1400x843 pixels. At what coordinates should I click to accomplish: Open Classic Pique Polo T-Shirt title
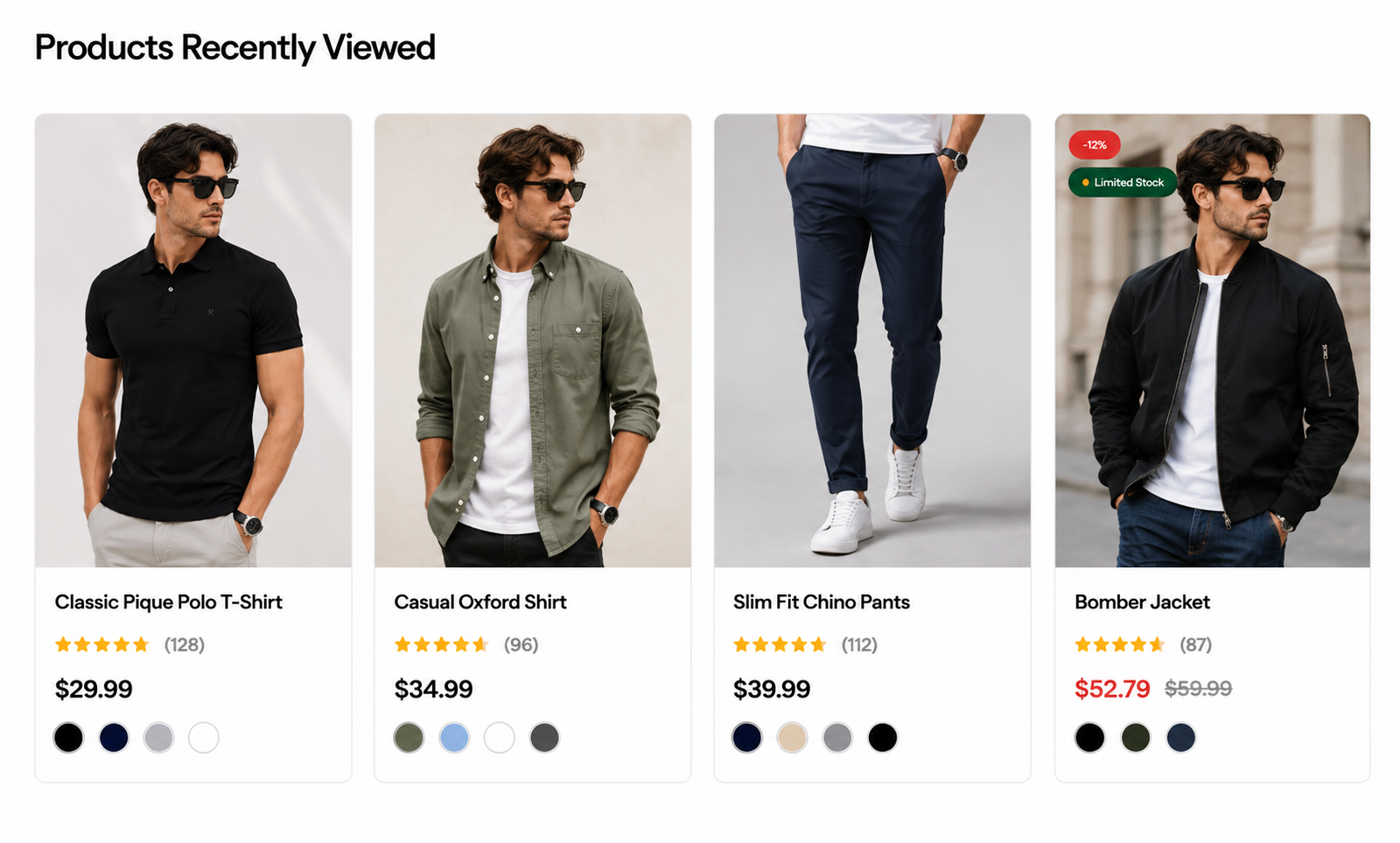169,602
